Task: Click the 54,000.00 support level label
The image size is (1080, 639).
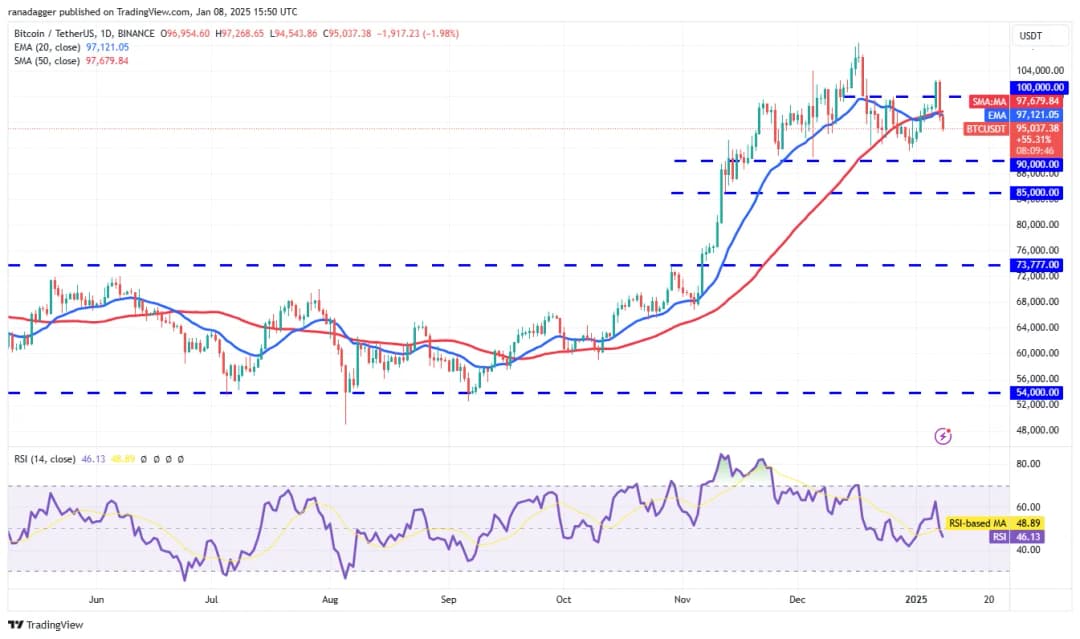Action: (x=1039, y=393)
